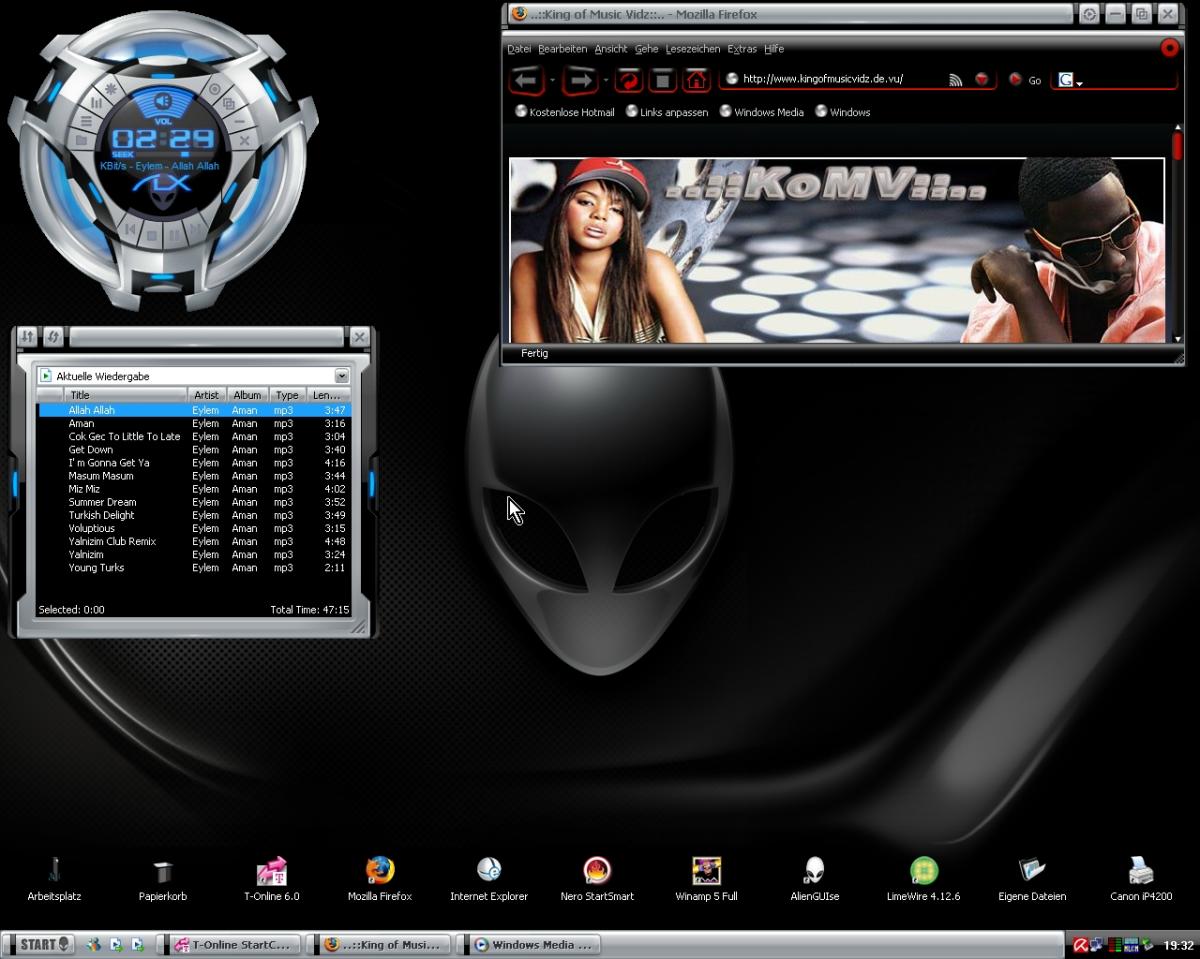Open the LimeWire 4.12.6 desktop icon
Image resolution: width=1200 pixels, height=959 pixels.
pyautogui.click(x=923, y=879)
